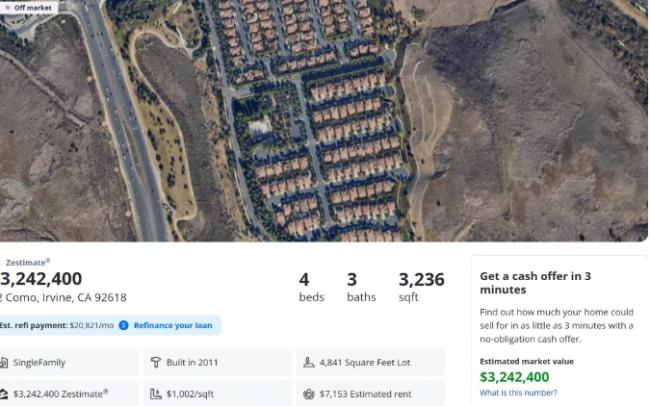Click the 3,236 sqft stat
This screenshot has height=406, width=650.
[x=421, y=287]
